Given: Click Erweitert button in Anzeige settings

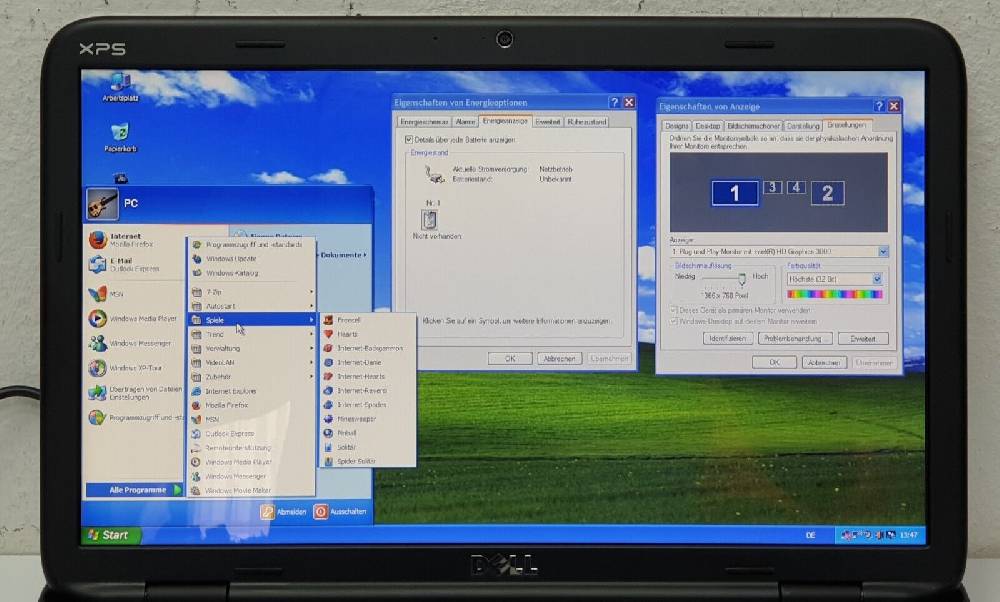Looking at the screenshot, I should tap(864, 339).
